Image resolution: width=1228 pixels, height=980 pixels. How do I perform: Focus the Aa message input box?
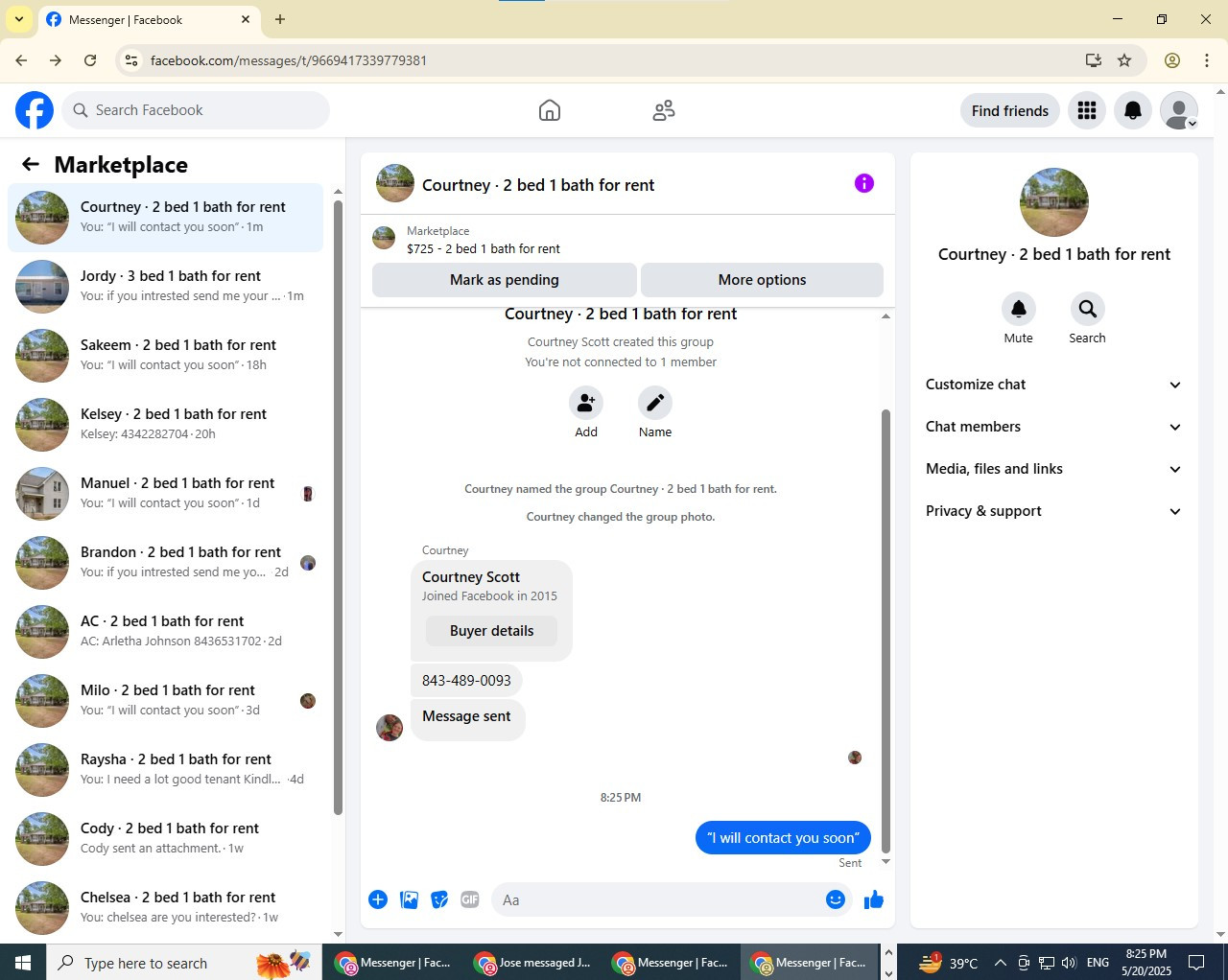point(658,899)
